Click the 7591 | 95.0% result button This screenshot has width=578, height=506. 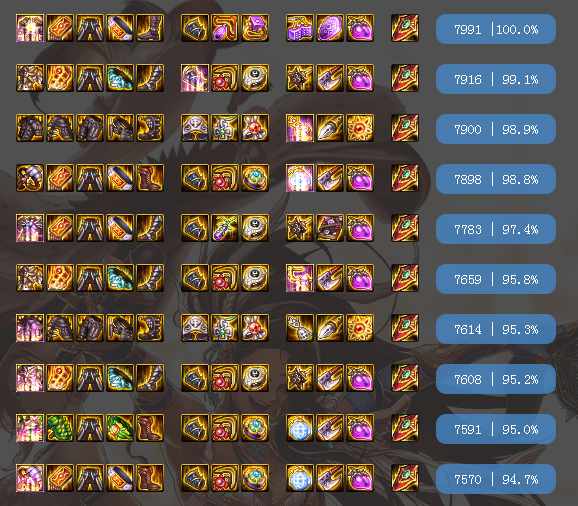496,429
